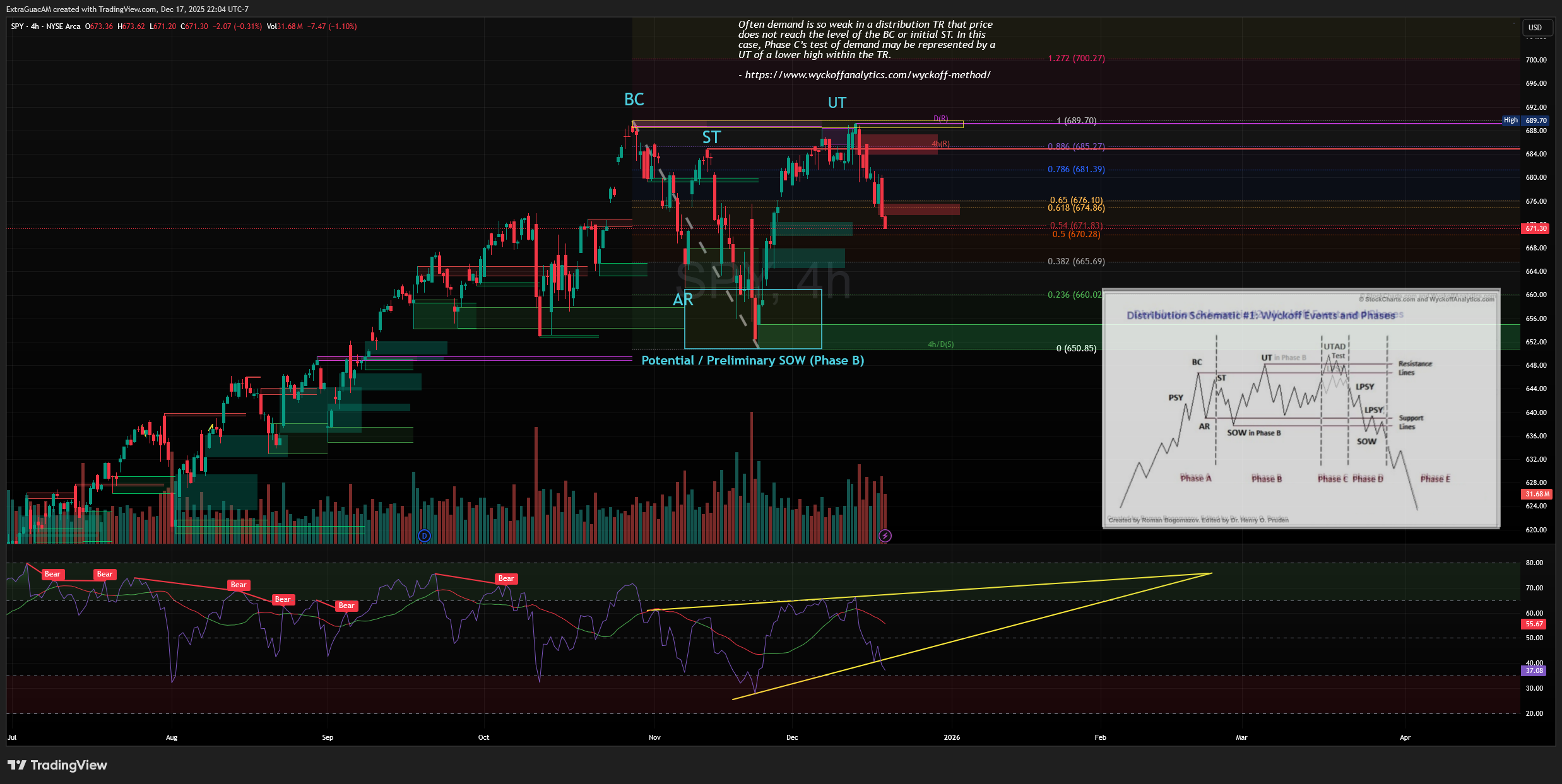Click the Dec label on the time axis

[792, 737]
